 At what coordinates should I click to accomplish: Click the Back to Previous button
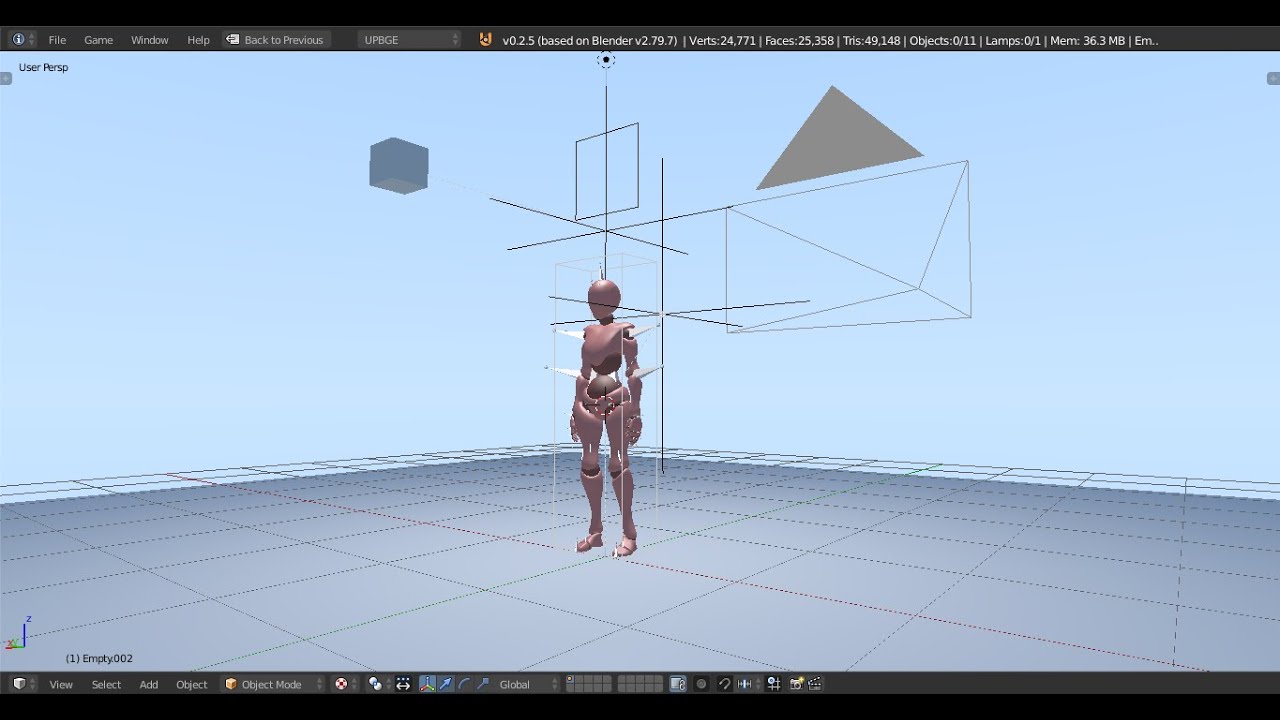(x=275, y=40)
